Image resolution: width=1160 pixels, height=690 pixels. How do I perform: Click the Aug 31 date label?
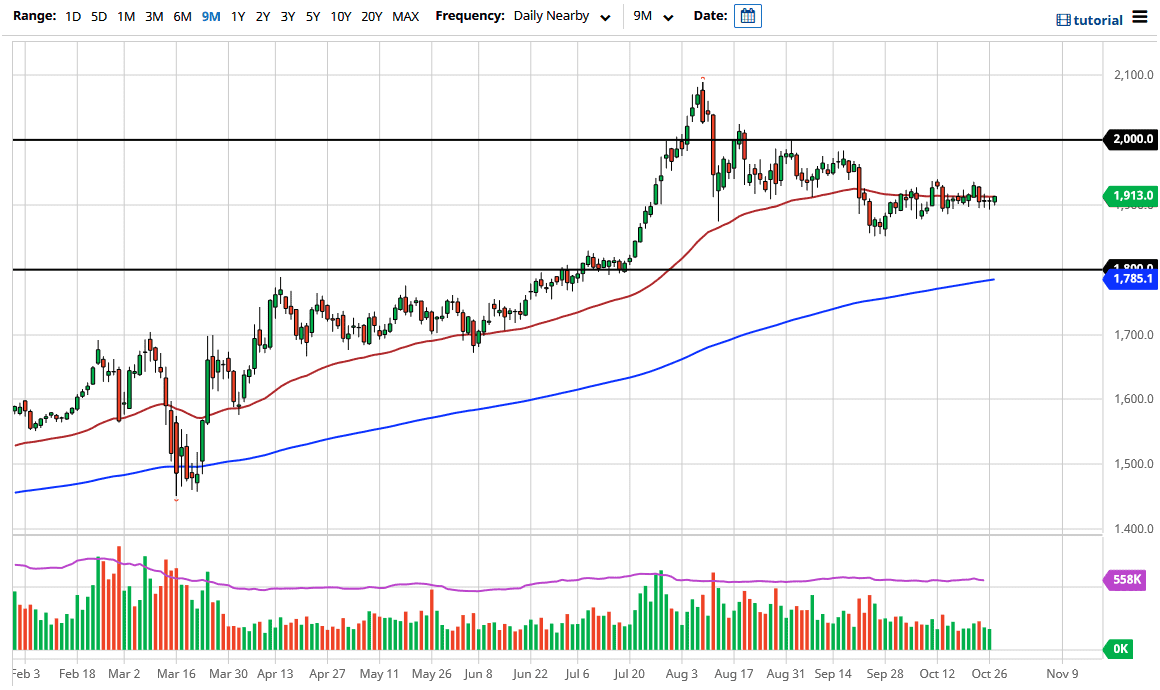[x=785, y=674]
